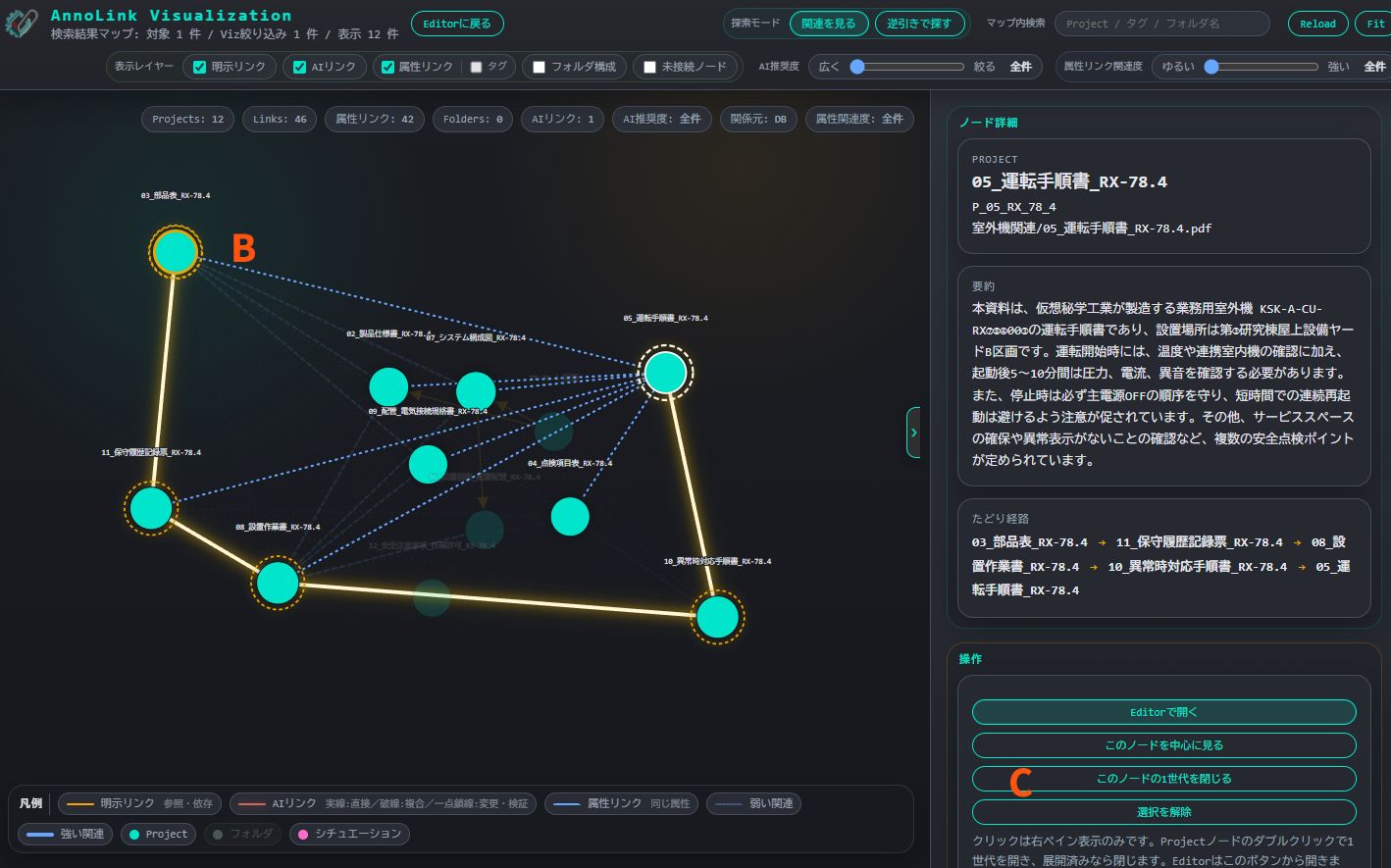Click the AnnoLink logo icon
This screenshot has width=1391, height=868.
click(x=22, y=24)
